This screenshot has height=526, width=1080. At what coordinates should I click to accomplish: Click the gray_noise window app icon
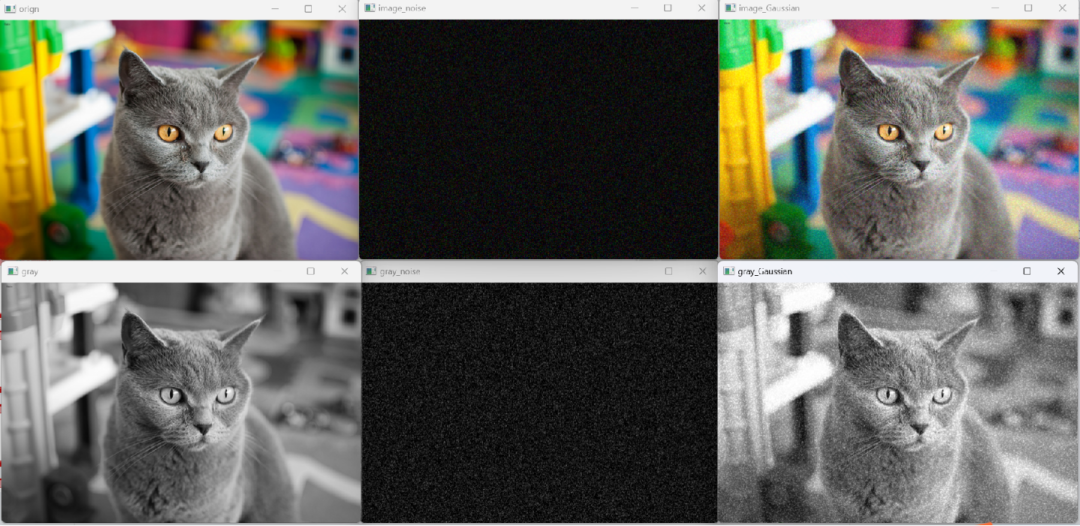pyautogui.click(x=371, y=271)
